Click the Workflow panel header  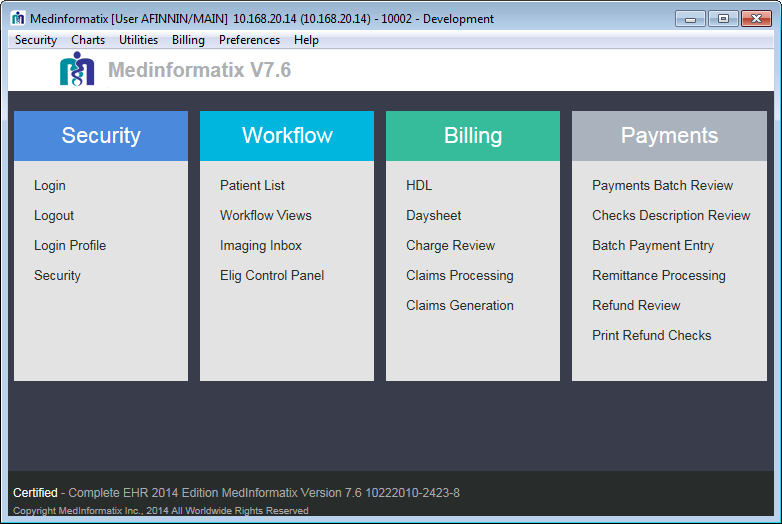point(287,136)
